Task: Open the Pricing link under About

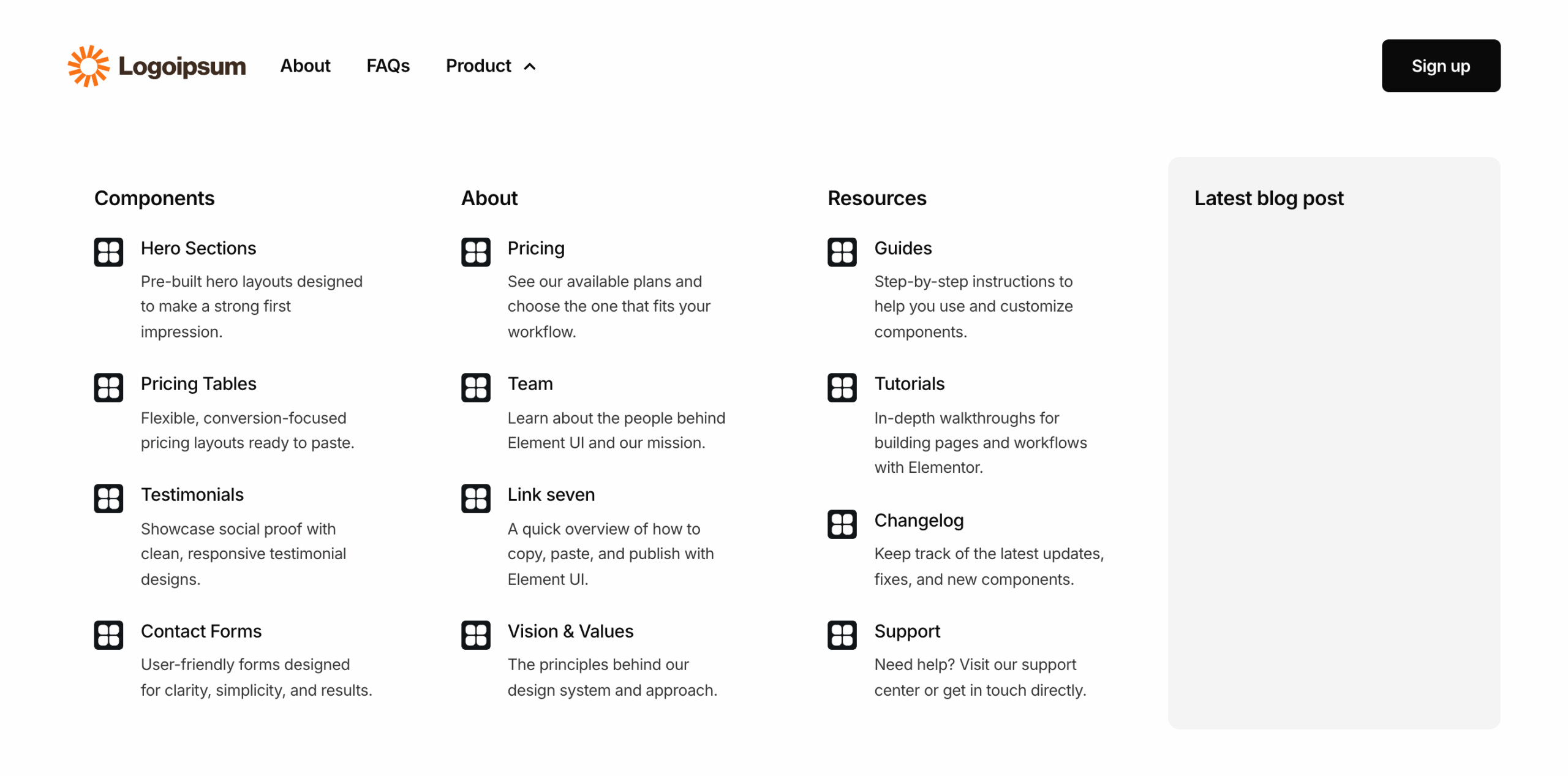Action: (x=535, y=248)
